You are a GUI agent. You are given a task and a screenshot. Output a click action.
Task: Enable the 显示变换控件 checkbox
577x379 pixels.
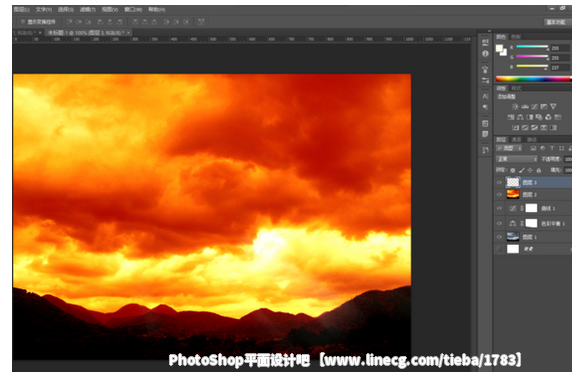23,22
